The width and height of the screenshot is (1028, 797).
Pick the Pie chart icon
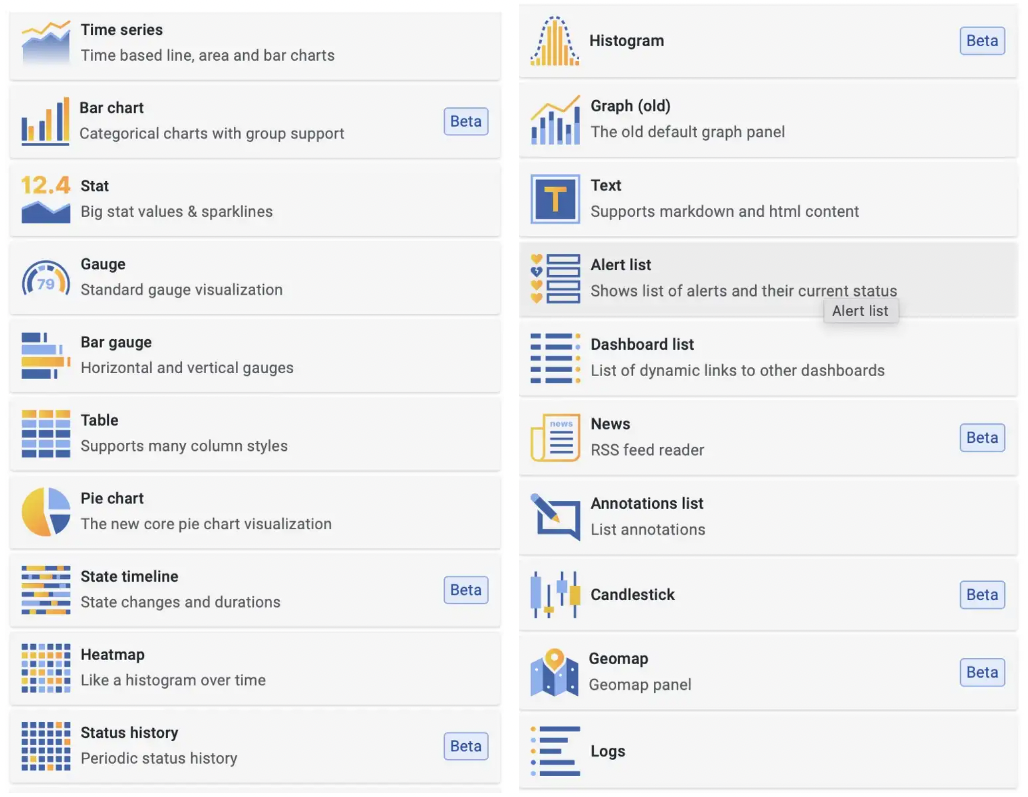45,512
